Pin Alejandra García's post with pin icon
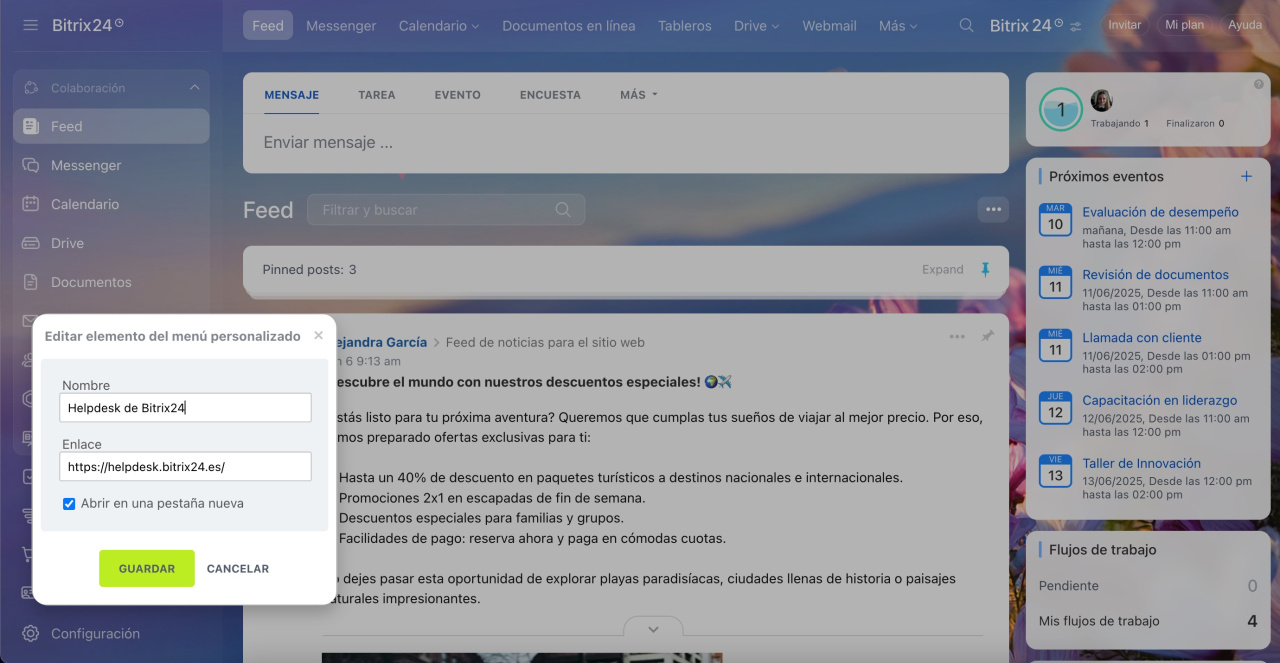Screen dimensions: 1280x663 click(987, 337)
